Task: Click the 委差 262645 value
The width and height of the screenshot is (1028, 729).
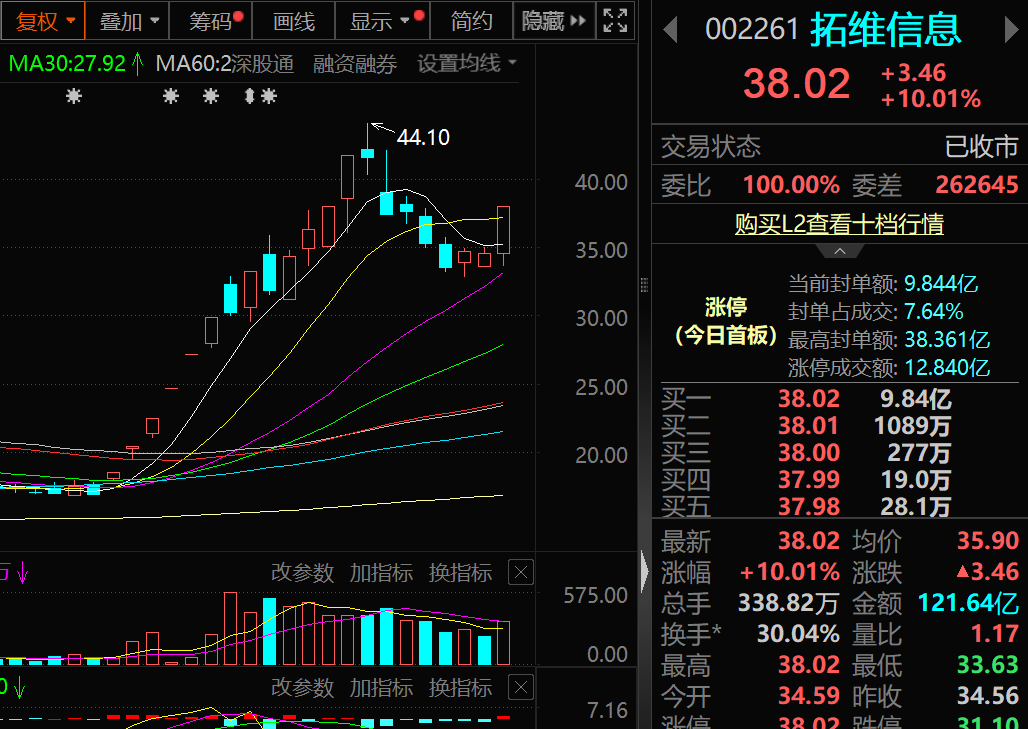Action: coord(977,185)
